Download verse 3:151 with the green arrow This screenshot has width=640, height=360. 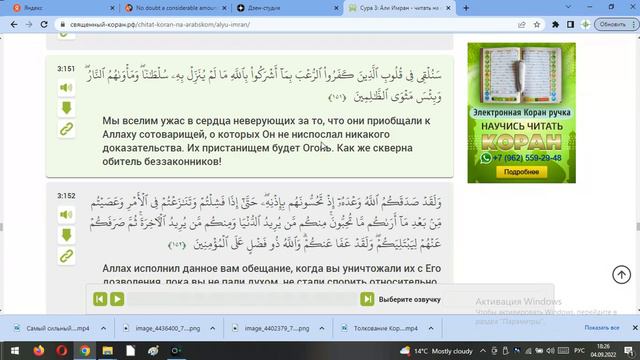pos(66,109)
